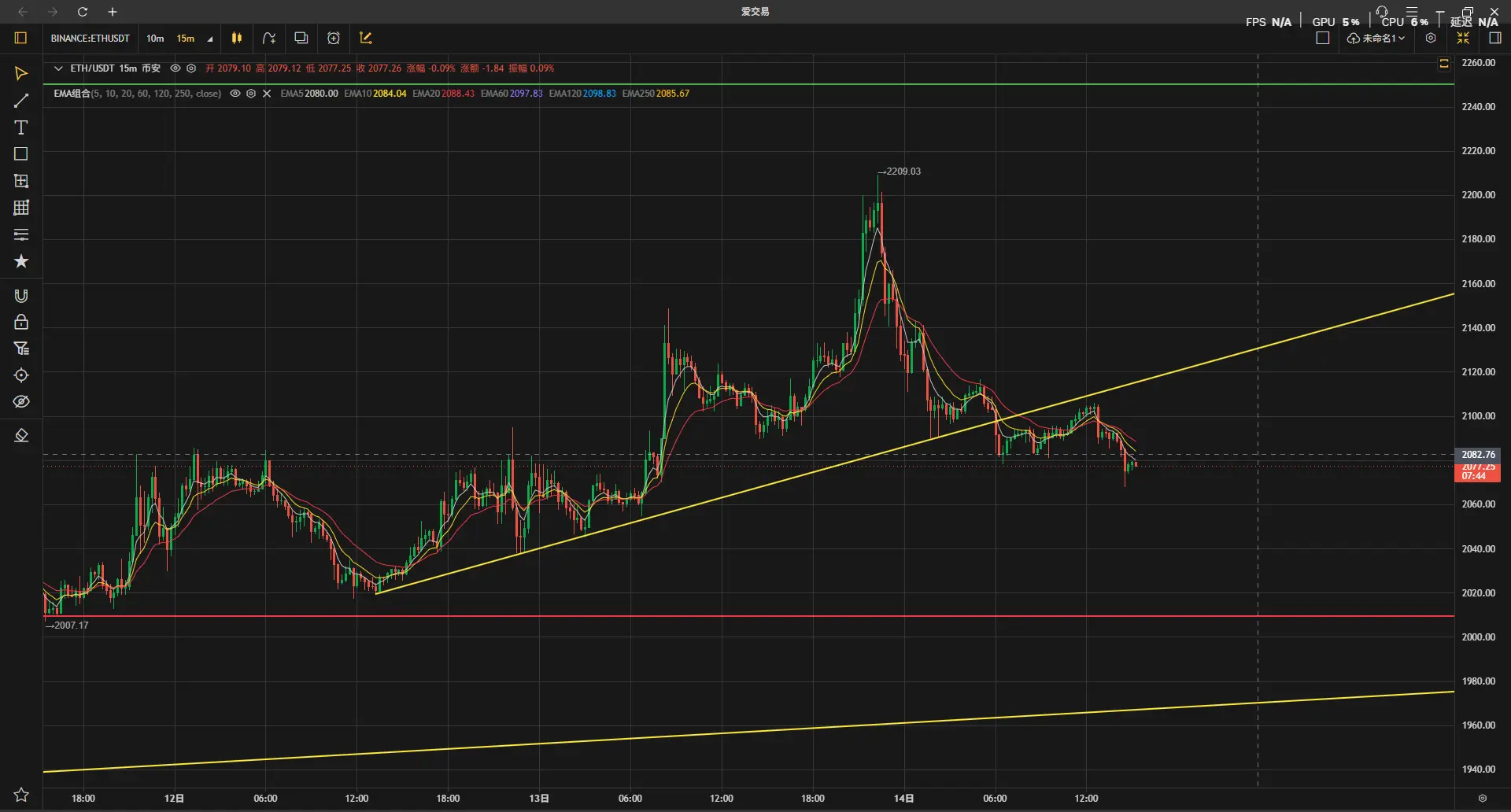1511x812 pixels.
Task: Click the EMA250 2085.67 value
Action: [656, 94]
